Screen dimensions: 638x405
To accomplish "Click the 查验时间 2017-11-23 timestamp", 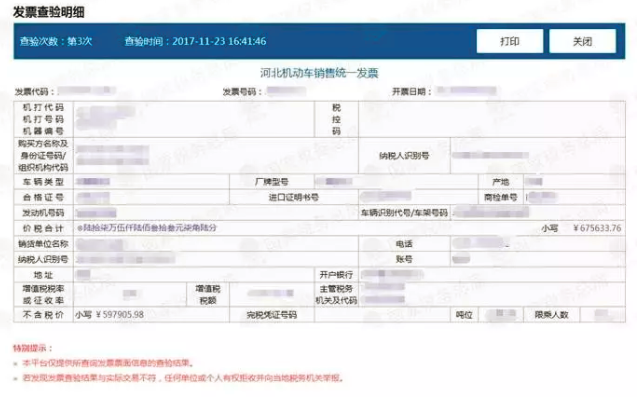I will click(194, 42).
